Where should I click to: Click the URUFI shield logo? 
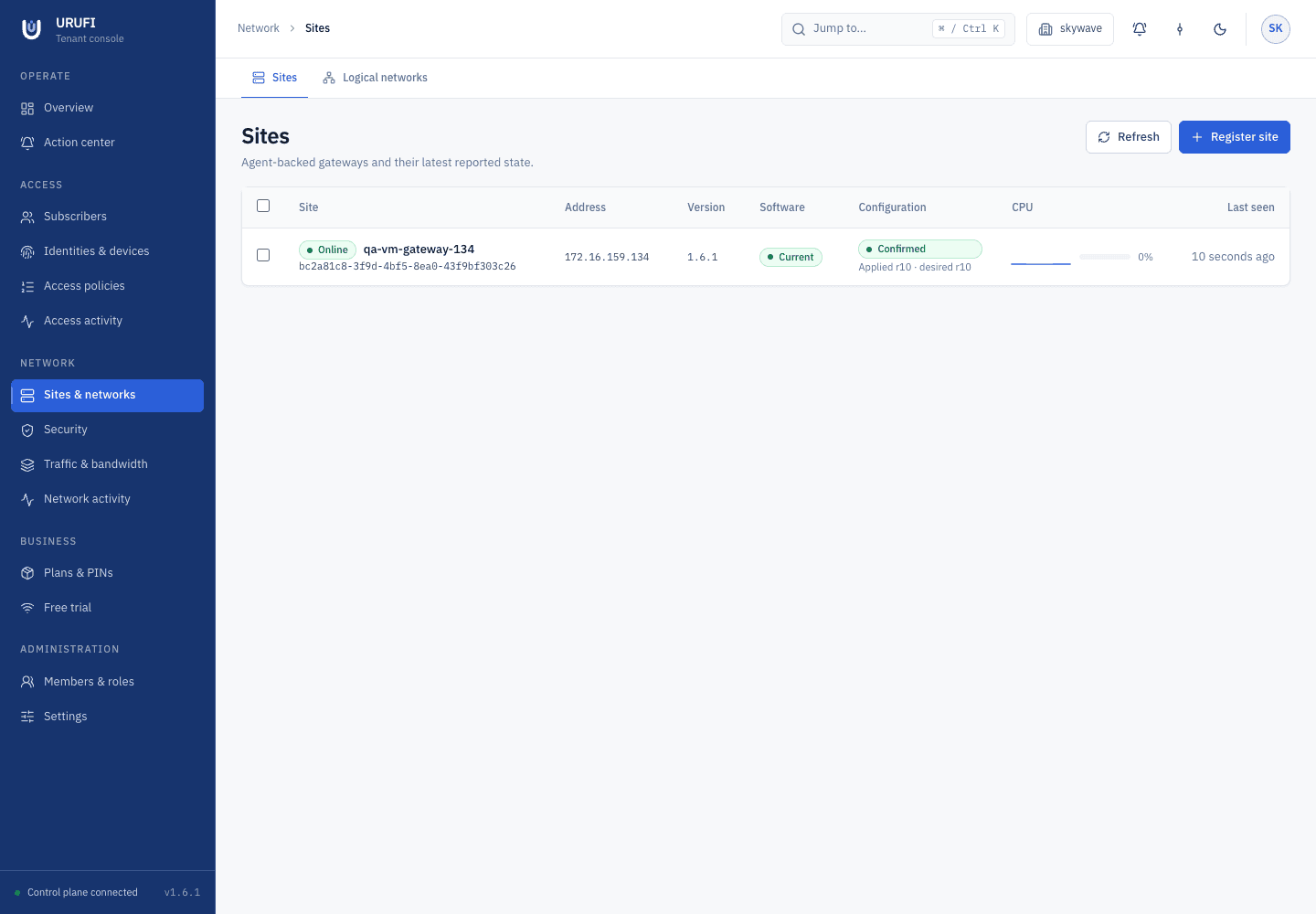(x=31, y=29)
